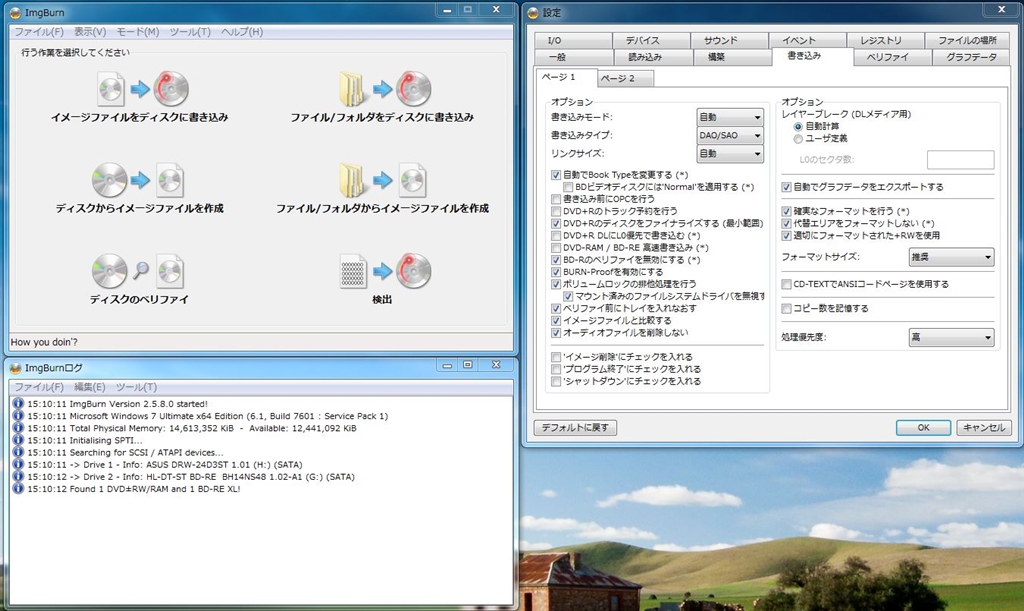Toggle '自動でグラフデータをエクスポートする' checkbox
The height and width of the screenshot is (611, 1024).
click(x=786, y=187)
